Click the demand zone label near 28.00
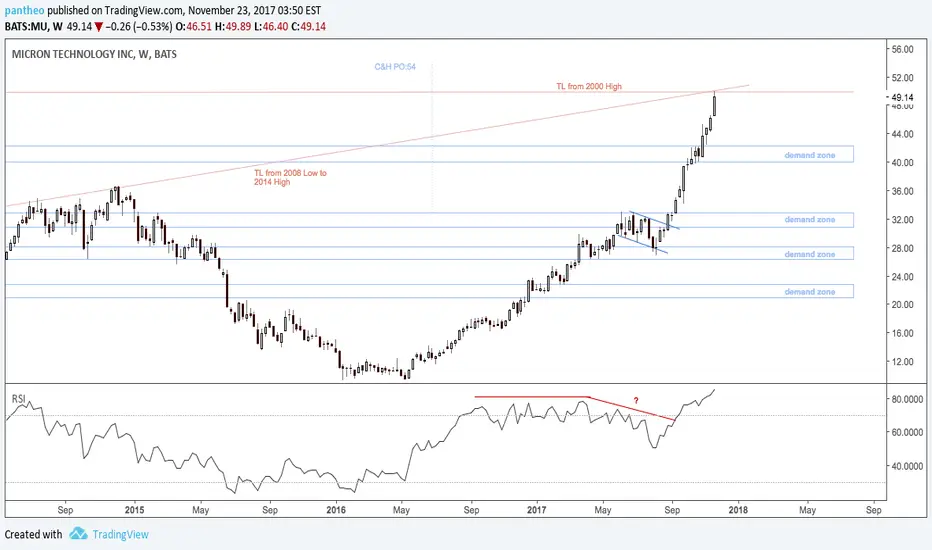Image resolution: width=932 pixels, height=550 pixels. (x=810, y=254)
